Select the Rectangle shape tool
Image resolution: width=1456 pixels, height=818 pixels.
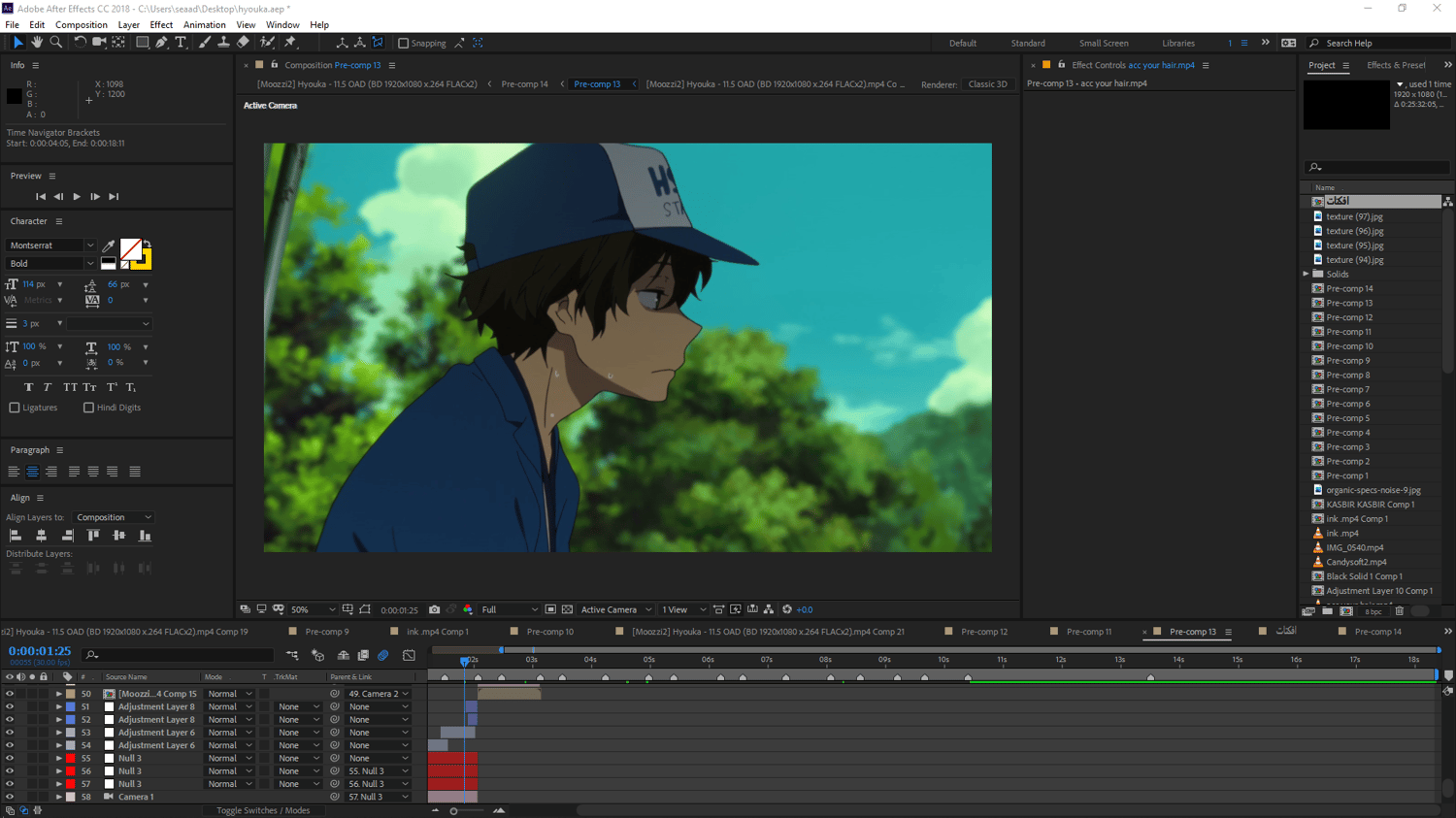click(142, 43)
